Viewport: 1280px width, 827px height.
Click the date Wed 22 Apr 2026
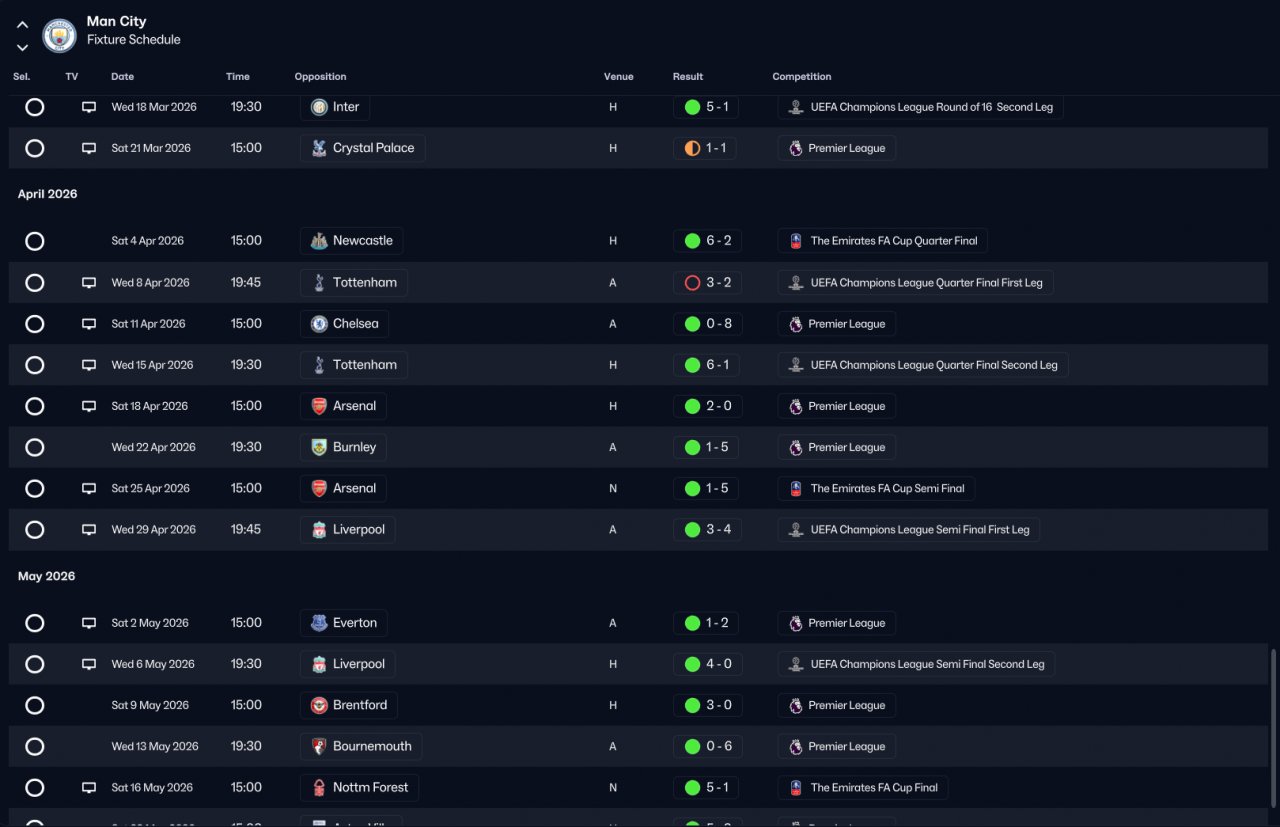pos(153,448)
